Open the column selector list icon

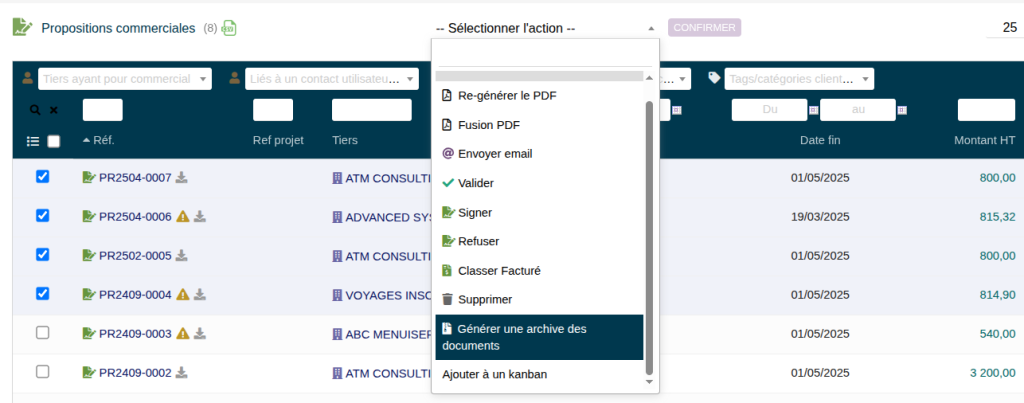click(x=33, y=141)
